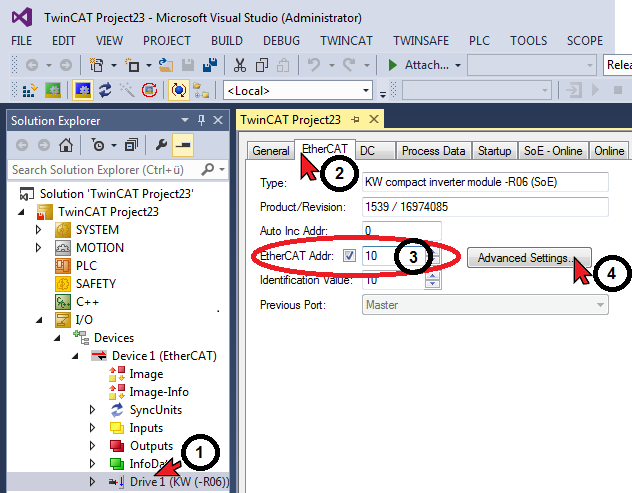Click the Pending Changes Filter clock icon

[98, 145]
